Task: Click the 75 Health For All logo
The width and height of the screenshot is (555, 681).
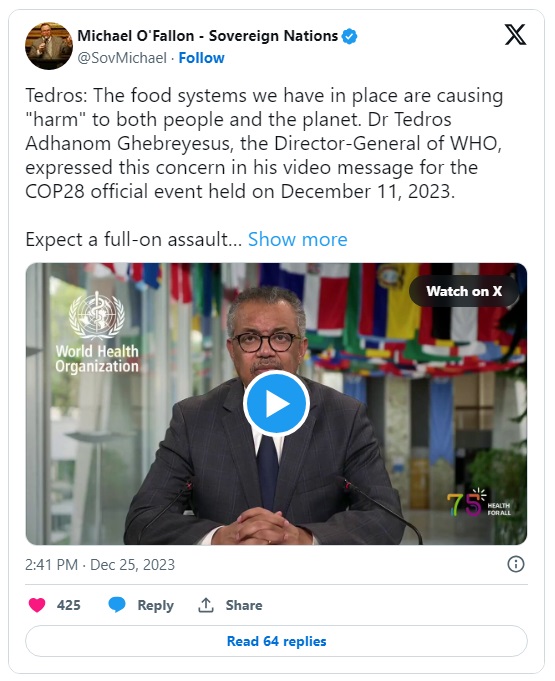Action: click(x=479, y=504)
